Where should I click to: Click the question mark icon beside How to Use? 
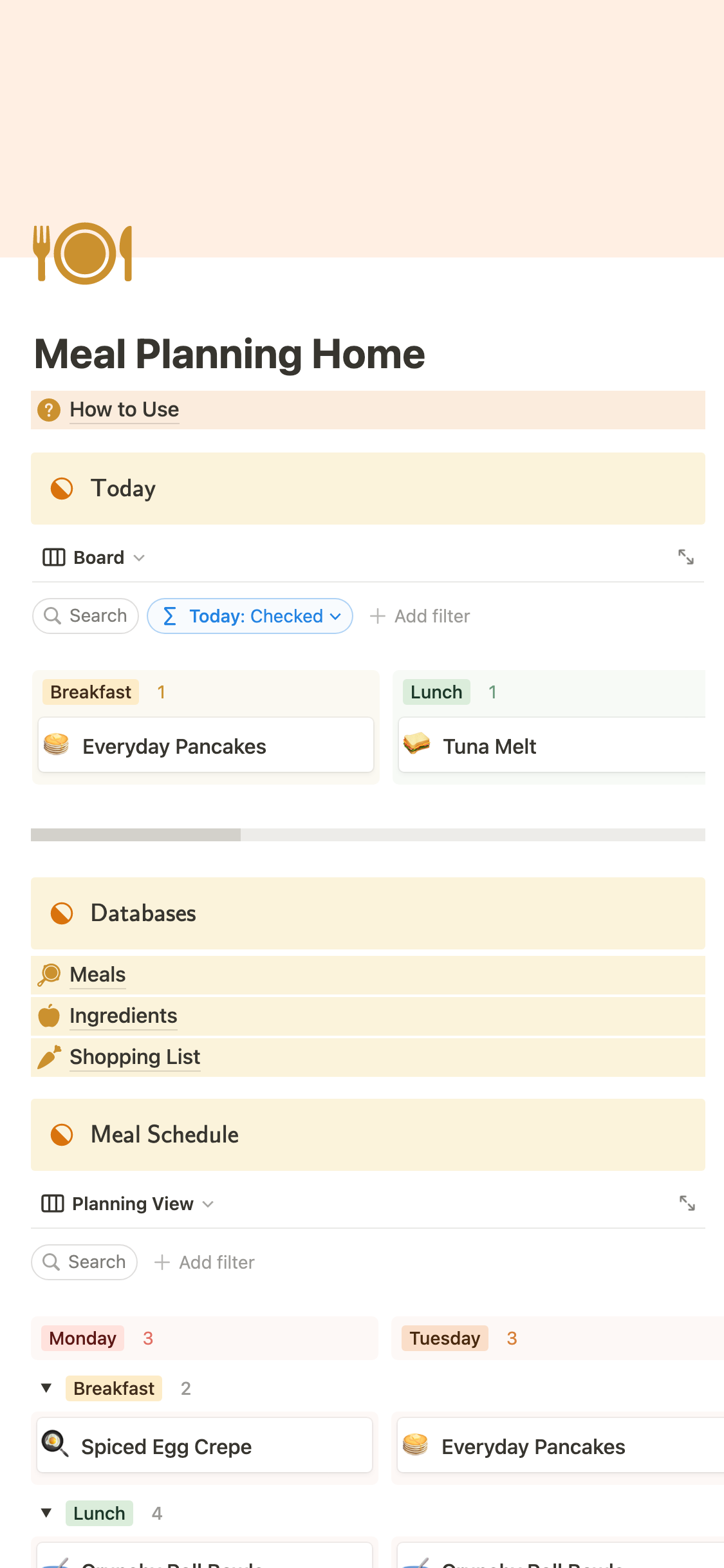point(49,410)
